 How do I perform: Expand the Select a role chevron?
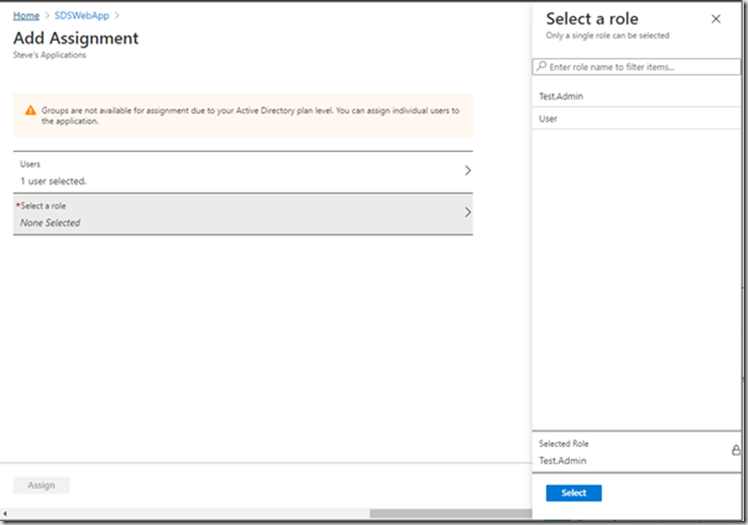(468, 213)
